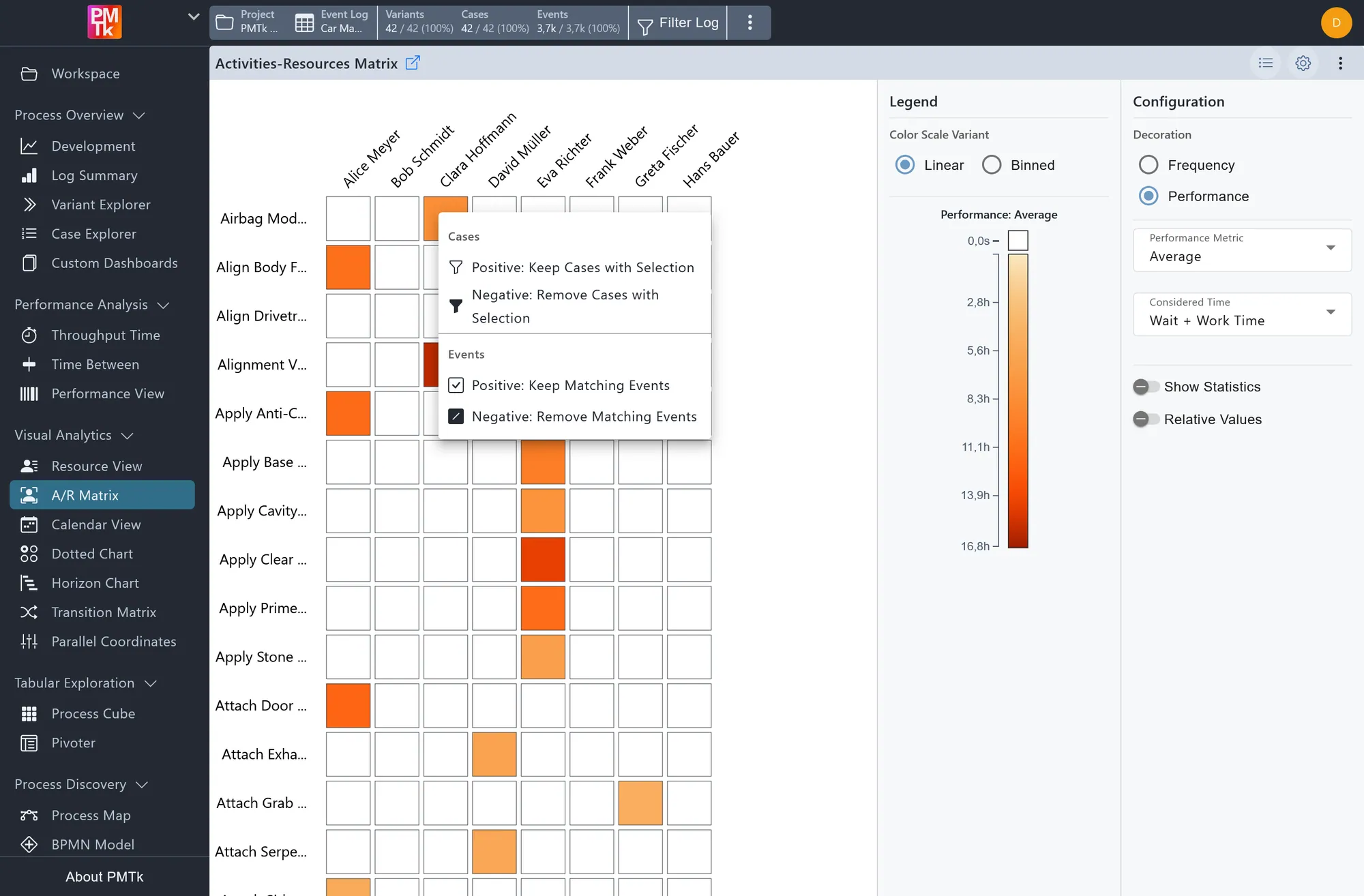Choose Positive: Keep Matching Events

pos(574,385)
